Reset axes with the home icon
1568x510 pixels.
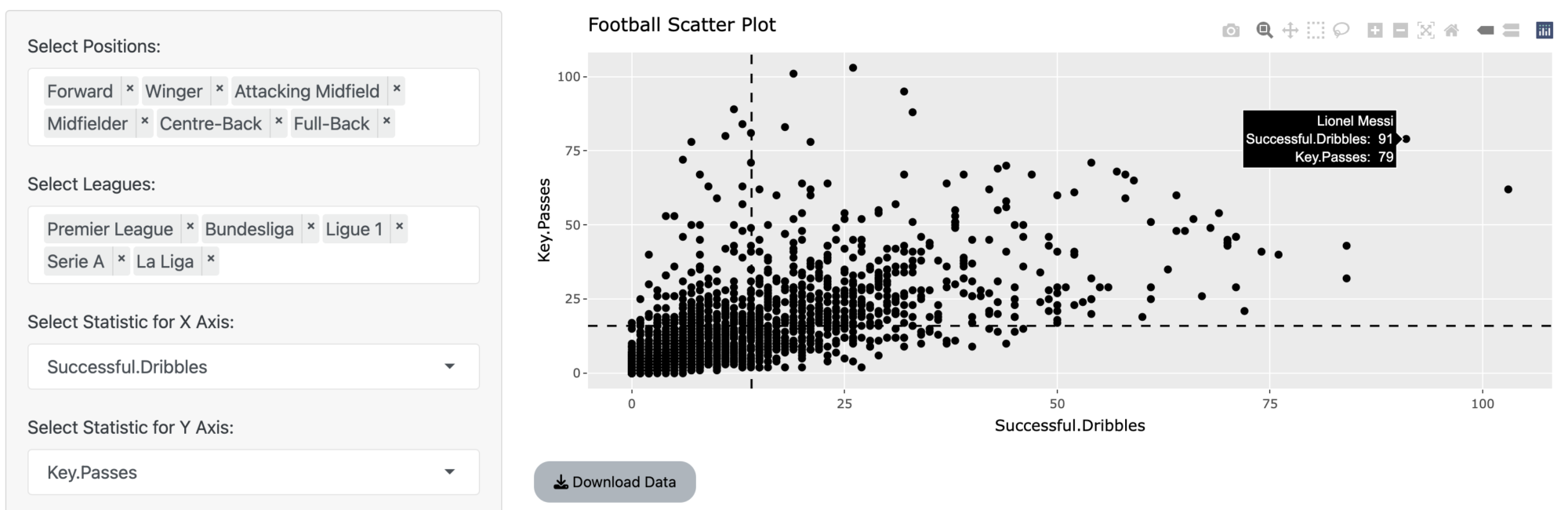click(x=1452, y=31)
